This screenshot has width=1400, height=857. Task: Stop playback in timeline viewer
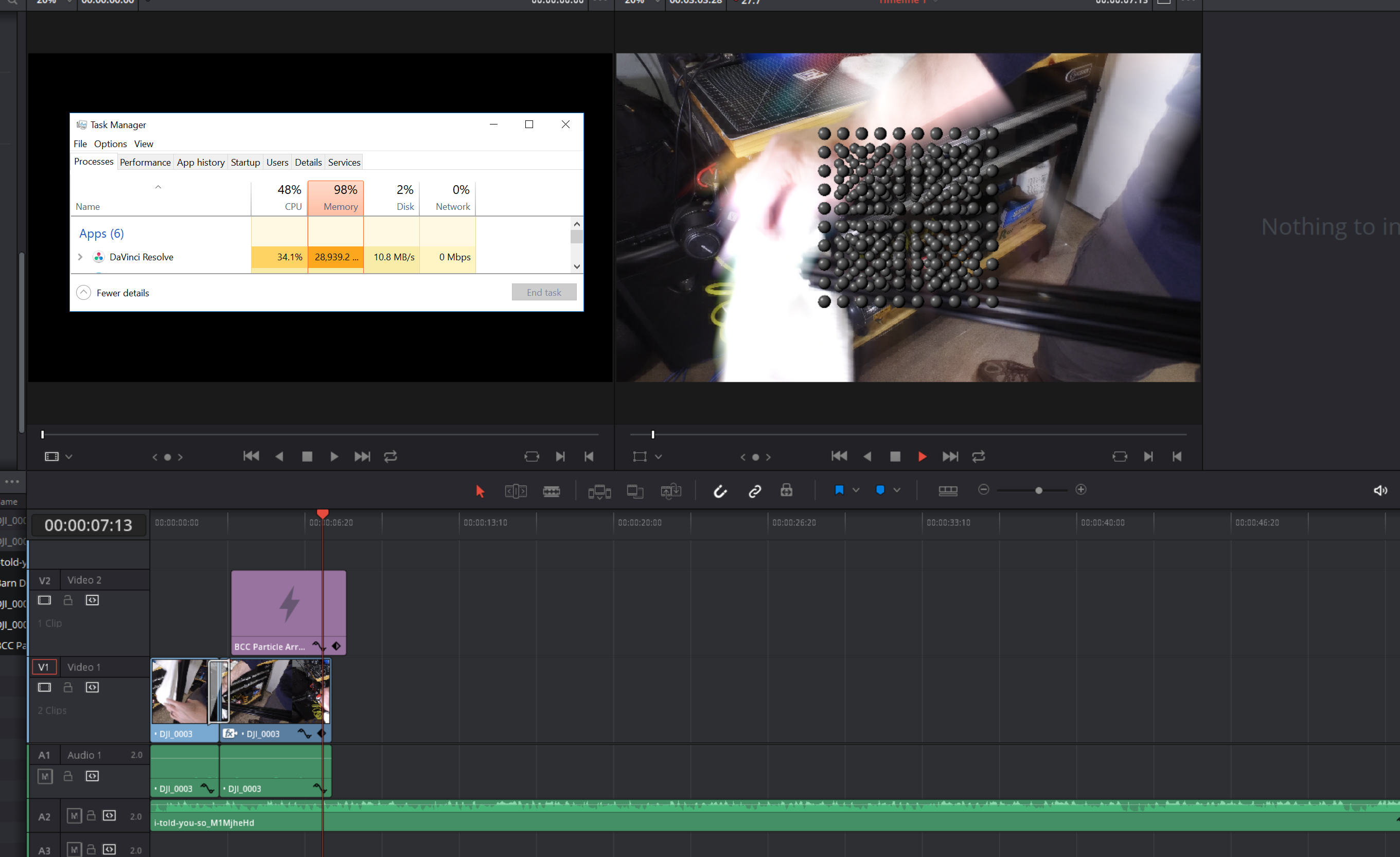point(895,457)
